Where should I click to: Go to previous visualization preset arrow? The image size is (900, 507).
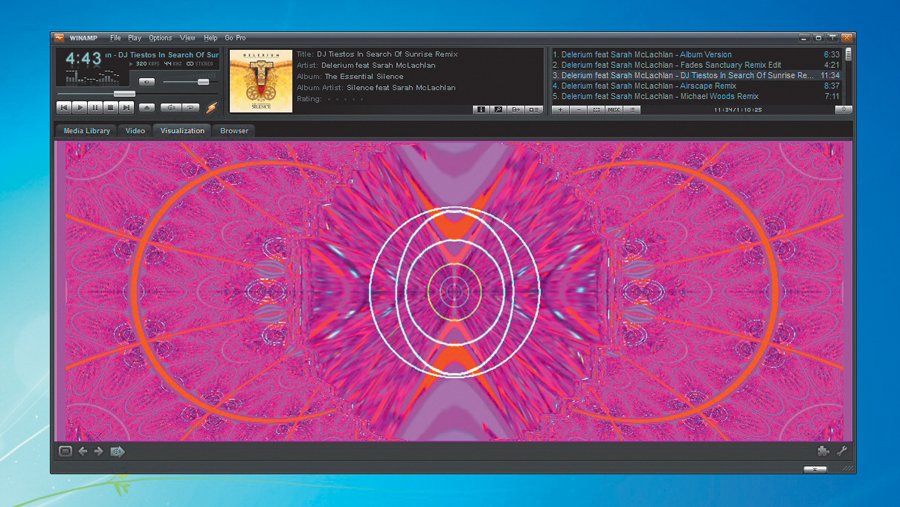click(x=83, y=451)
